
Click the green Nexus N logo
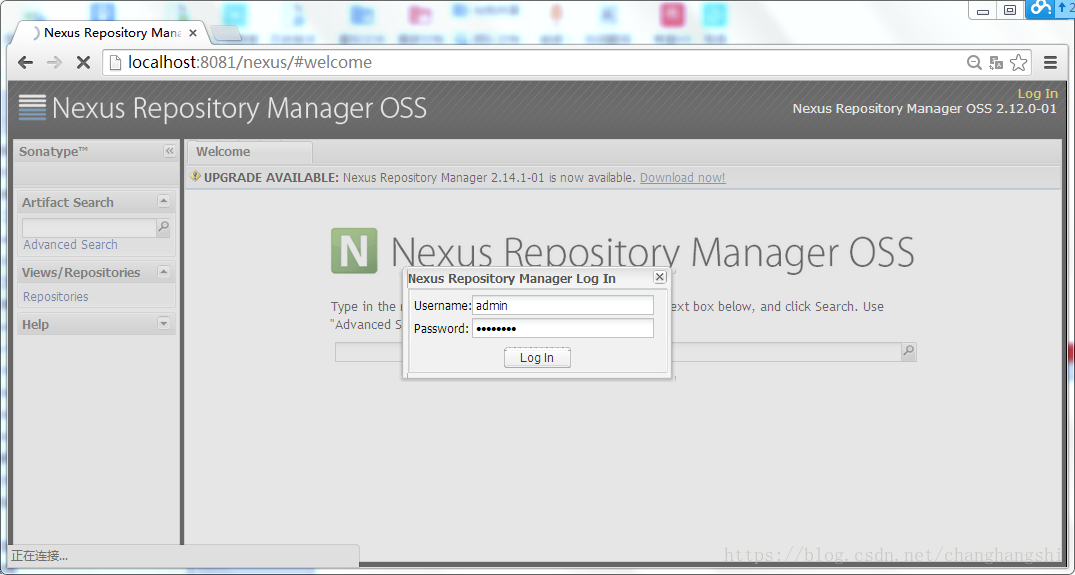point(354,251)
